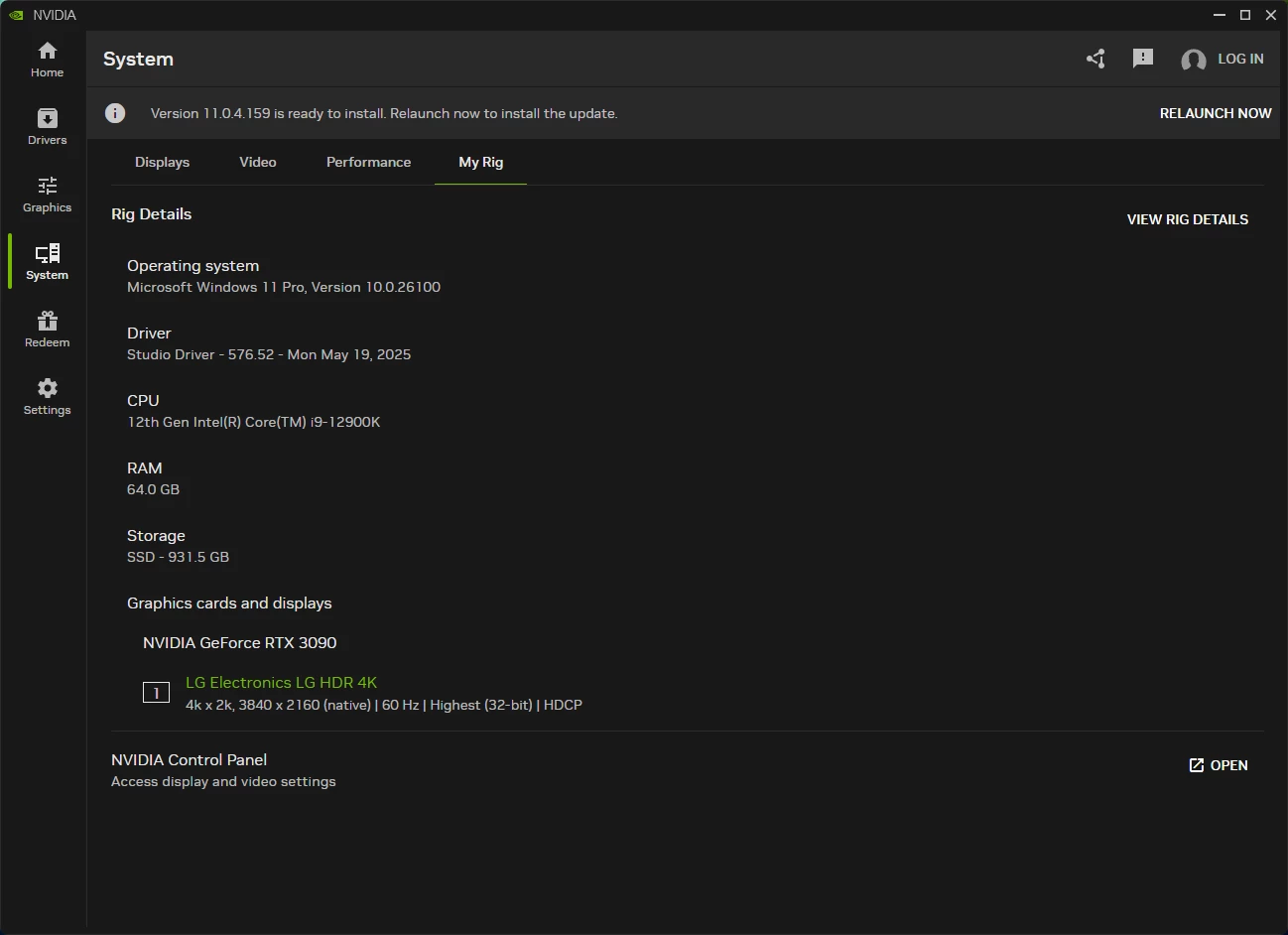Viewport: 1288px width, 935px height.
Task: Switch to the Displays tab
Action: pos(162,162)
